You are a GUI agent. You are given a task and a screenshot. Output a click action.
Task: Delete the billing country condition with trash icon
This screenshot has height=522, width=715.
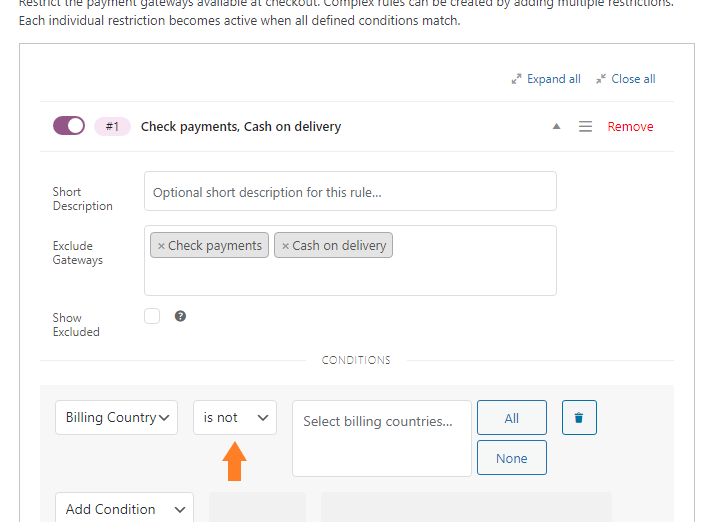tap(579, 418)
